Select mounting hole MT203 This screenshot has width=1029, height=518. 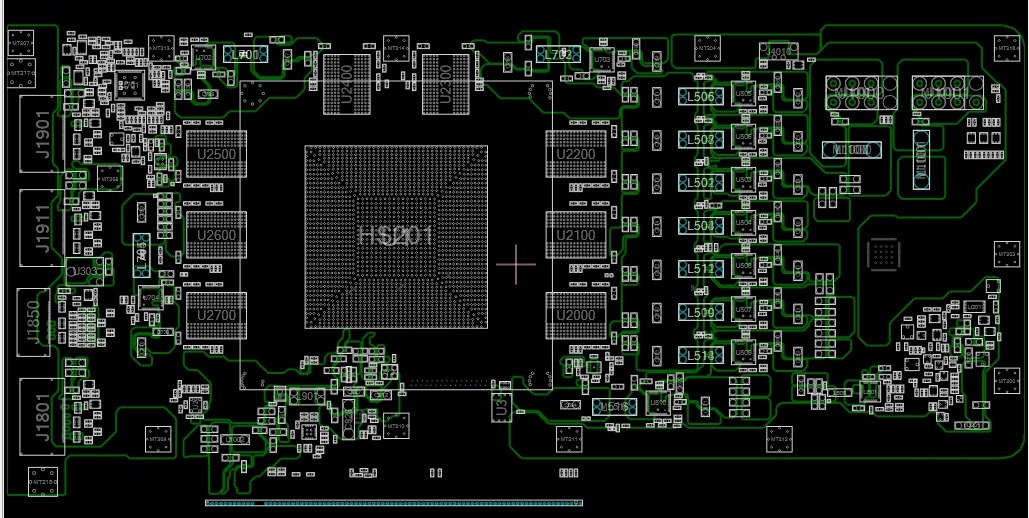point(1007,254)
